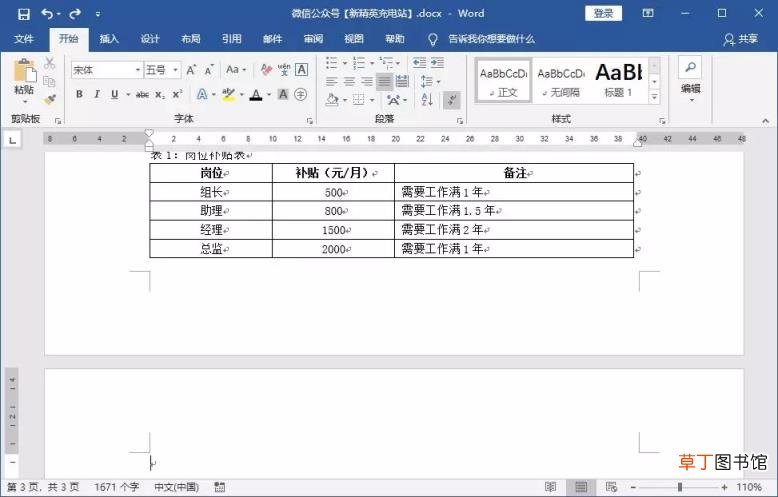Screen dimensions: 778x497
Task: Open the lightbulb Tell Me search
Action: (433, 39)
